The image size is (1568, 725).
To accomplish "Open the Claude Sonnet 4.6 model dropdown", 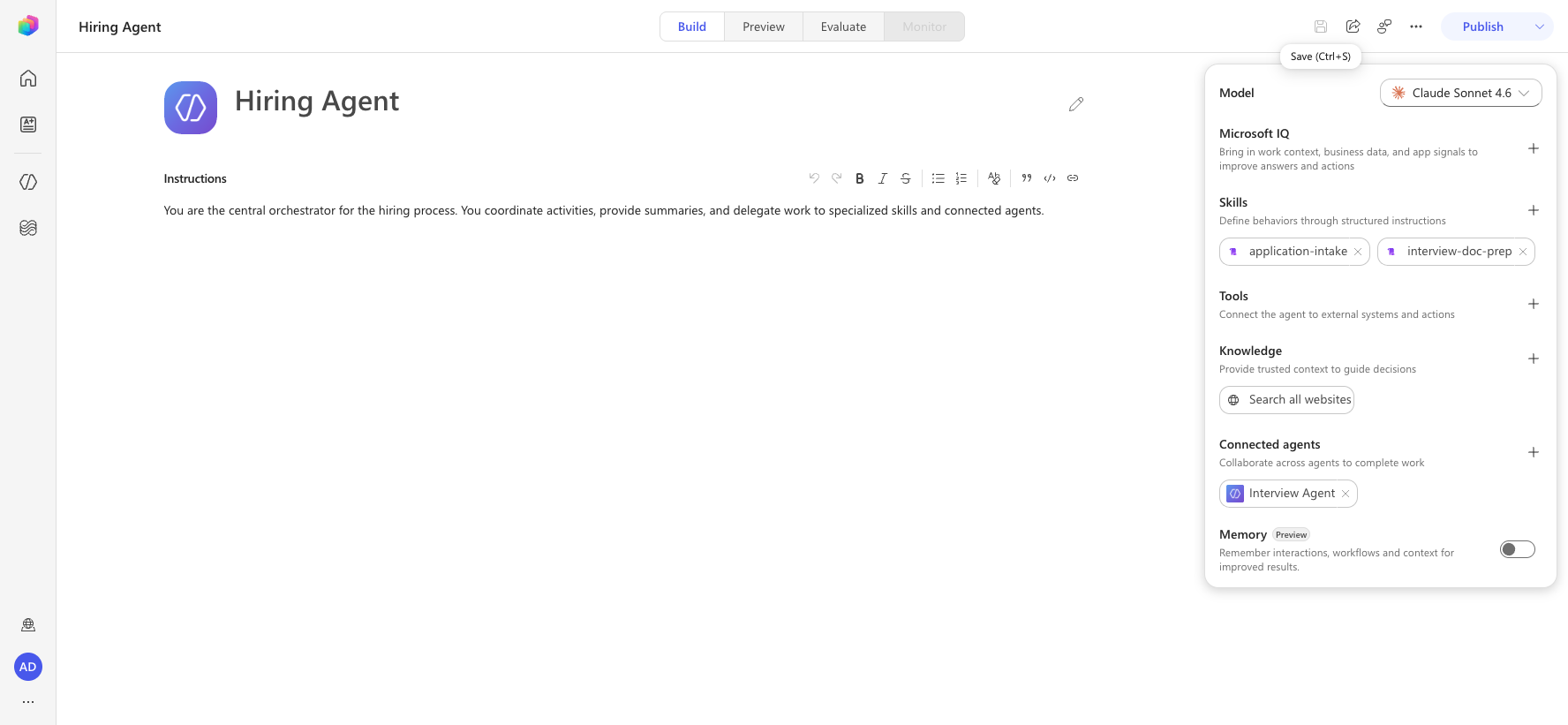I will pyautogui.click(x=1460, y=93).
